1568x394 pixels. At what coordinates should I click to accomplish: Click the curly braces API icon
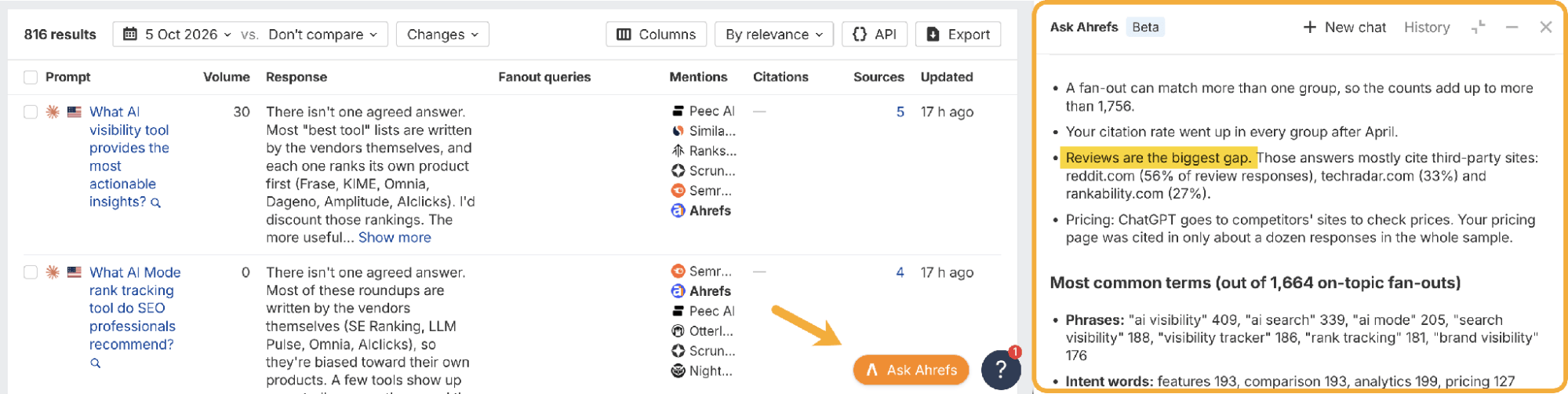click(860, 35)
